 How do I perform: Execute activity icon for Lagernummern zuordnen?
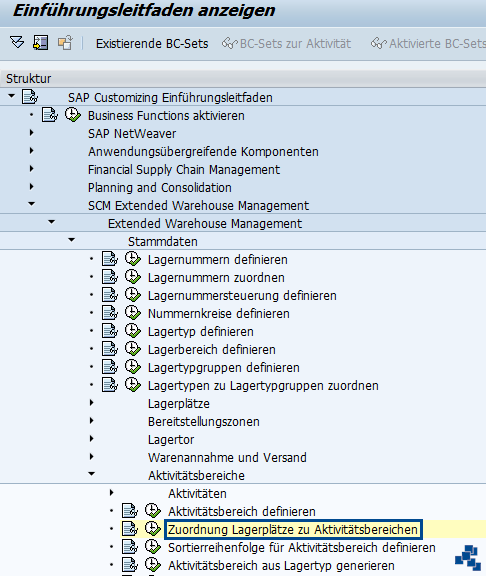coord(133,277)
